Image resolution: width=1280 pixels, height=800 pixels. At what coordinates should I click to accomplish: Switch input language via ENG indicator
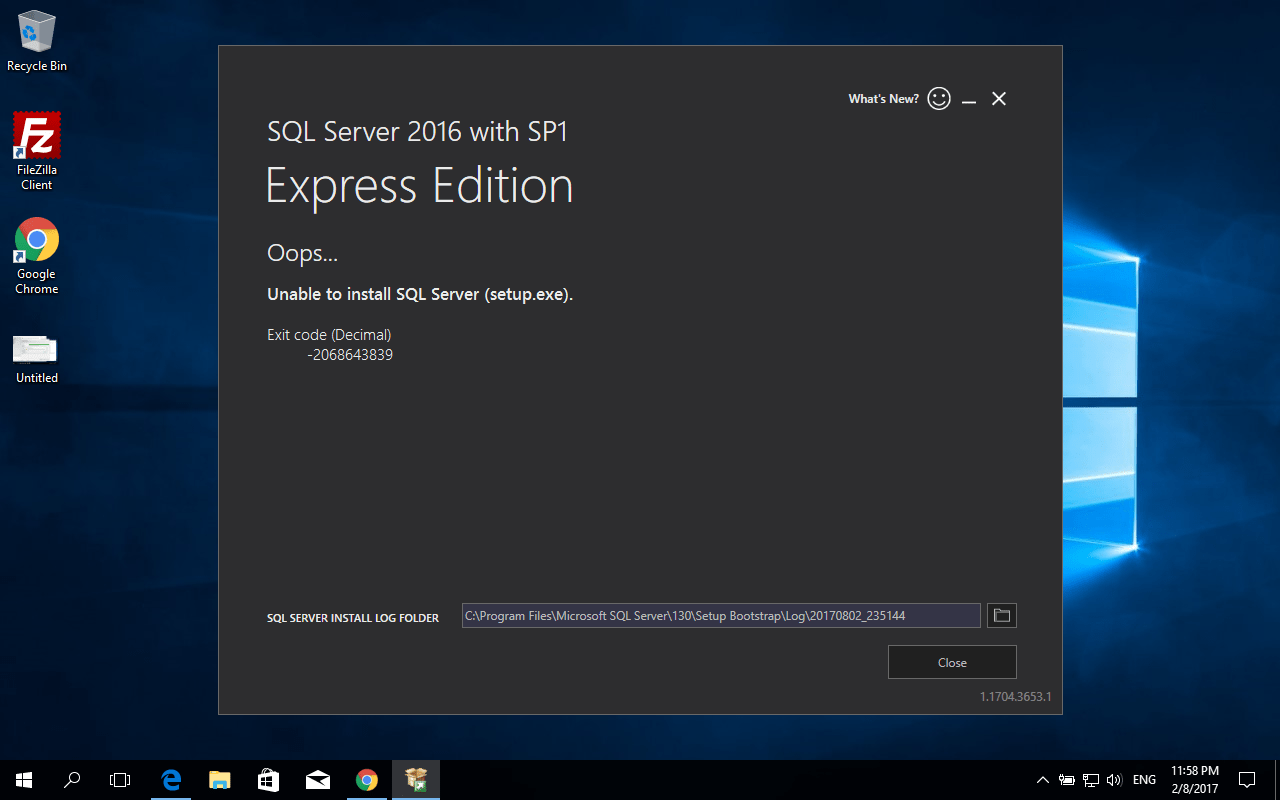click(x=1143, y=779)
